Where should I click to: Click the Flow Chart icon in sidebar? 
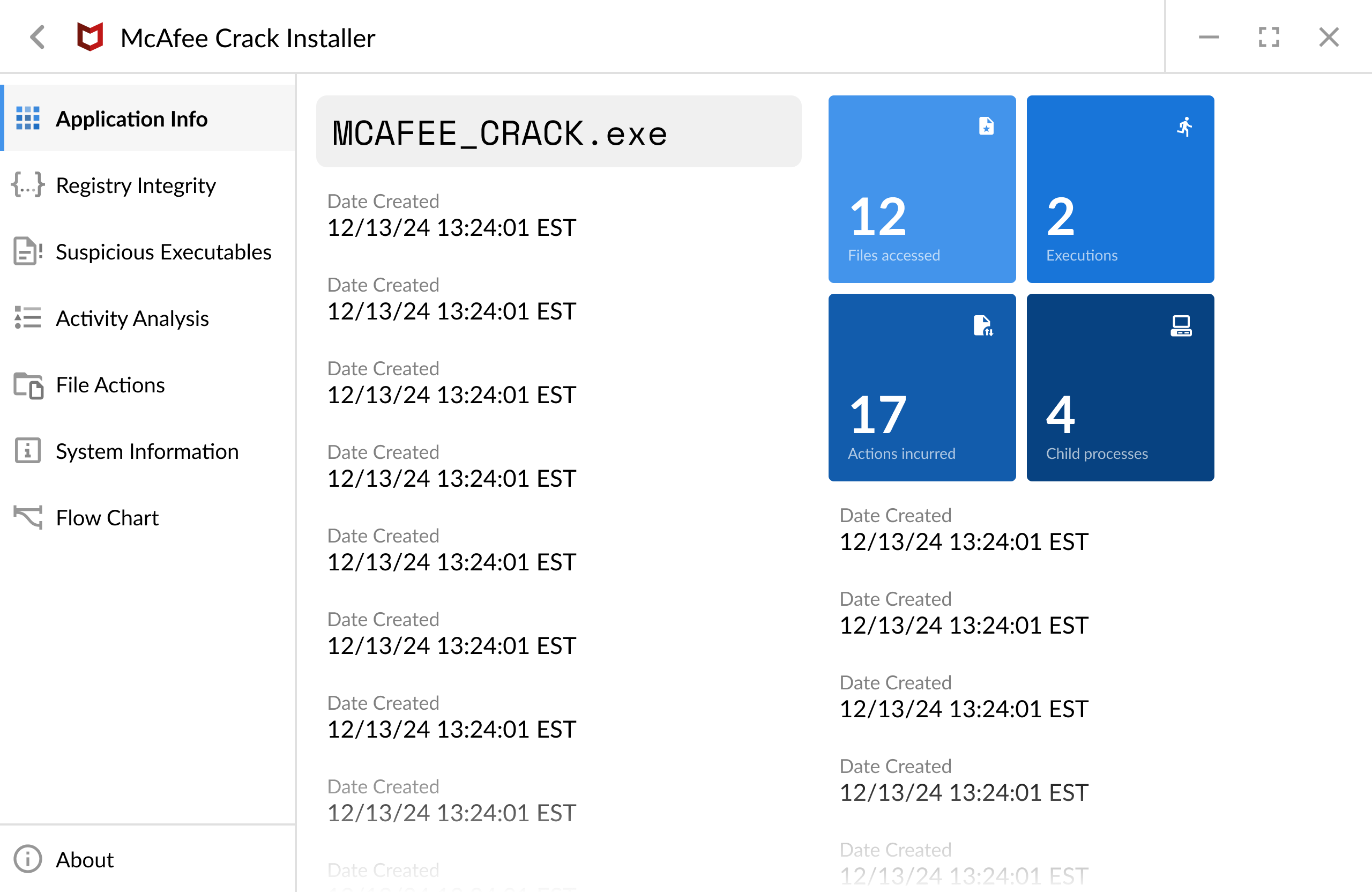coord(28,517)
